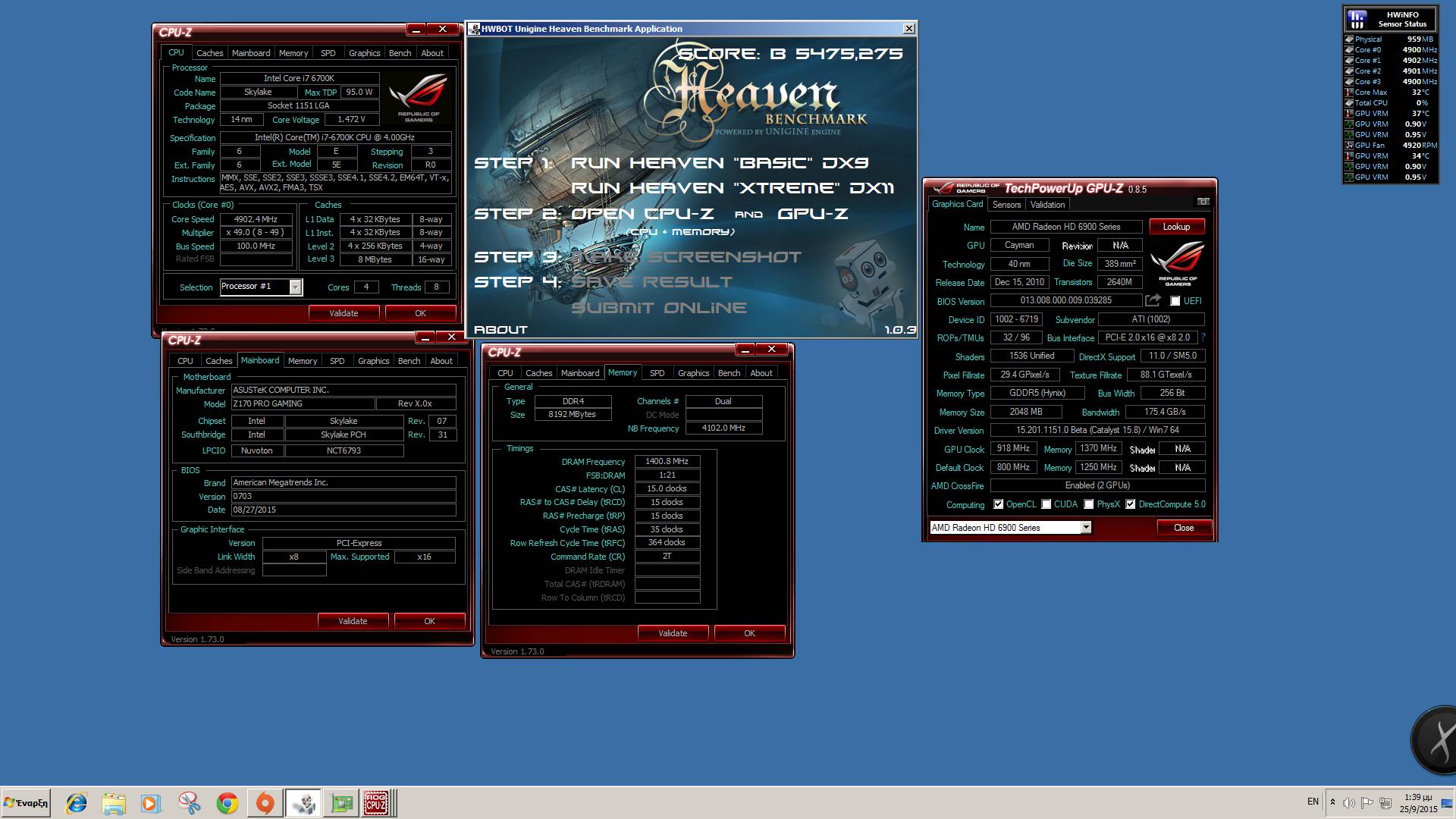The width and height of the screenshot is (1456, 819).
Task: Click the HWiNFO logo in Sensor Status widget
Action: pyautogui.click(x=1357, y=19)
